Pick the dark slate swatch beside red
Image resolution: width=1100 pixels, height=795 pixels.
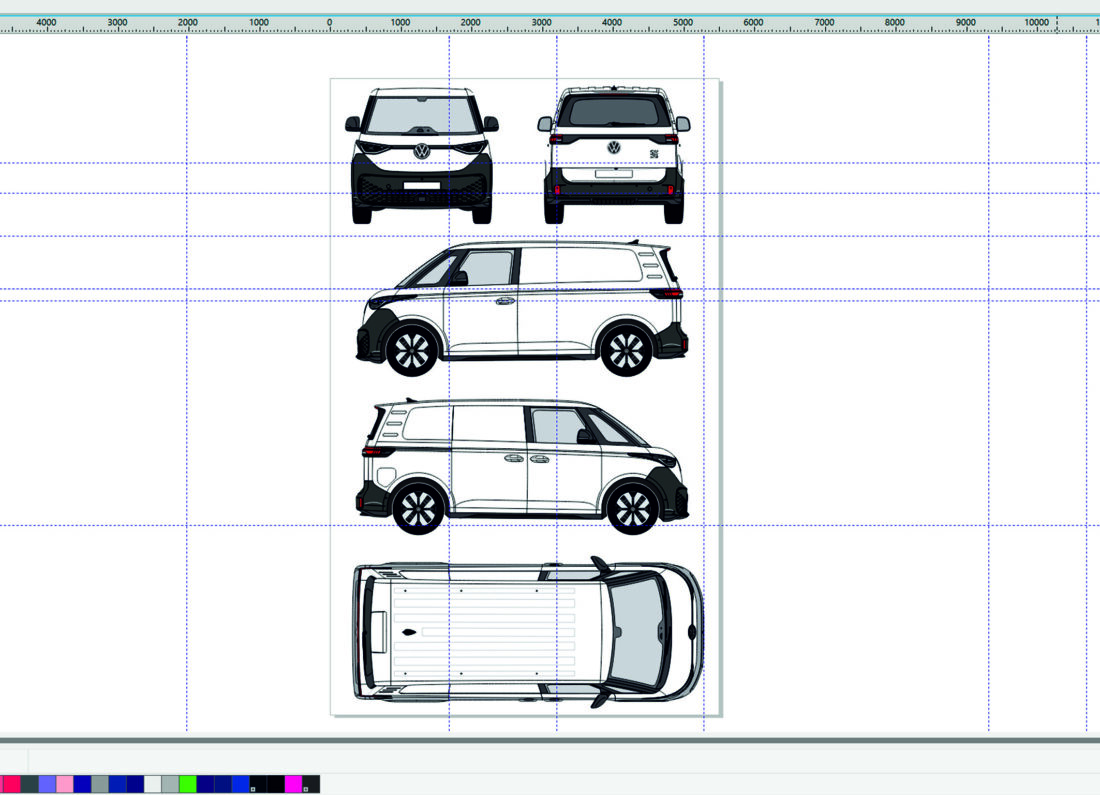[x=29, y=784]
